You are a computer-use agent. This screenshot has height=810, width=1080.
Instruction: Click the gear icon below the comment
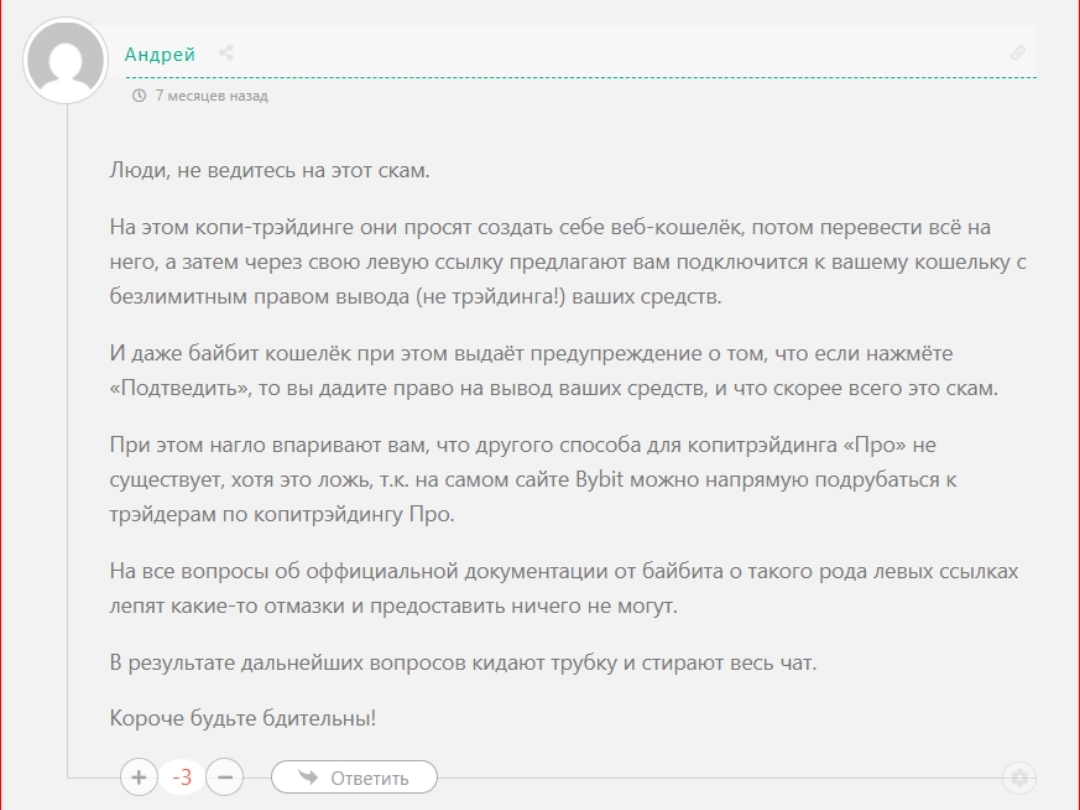click(x=1018, y=777)
